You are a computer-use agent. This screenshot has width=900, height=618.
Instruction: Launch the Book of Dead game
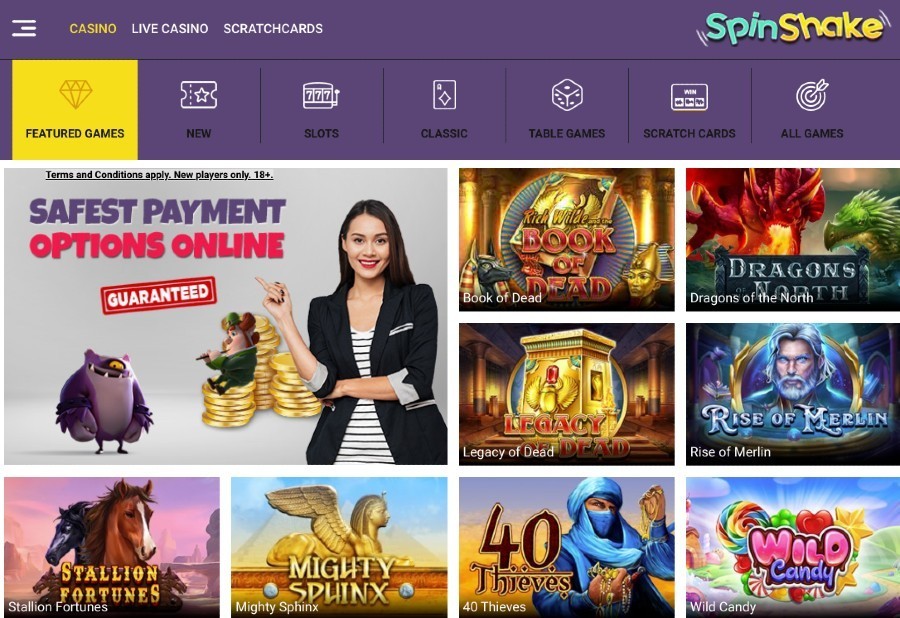(x=567, y=239)
